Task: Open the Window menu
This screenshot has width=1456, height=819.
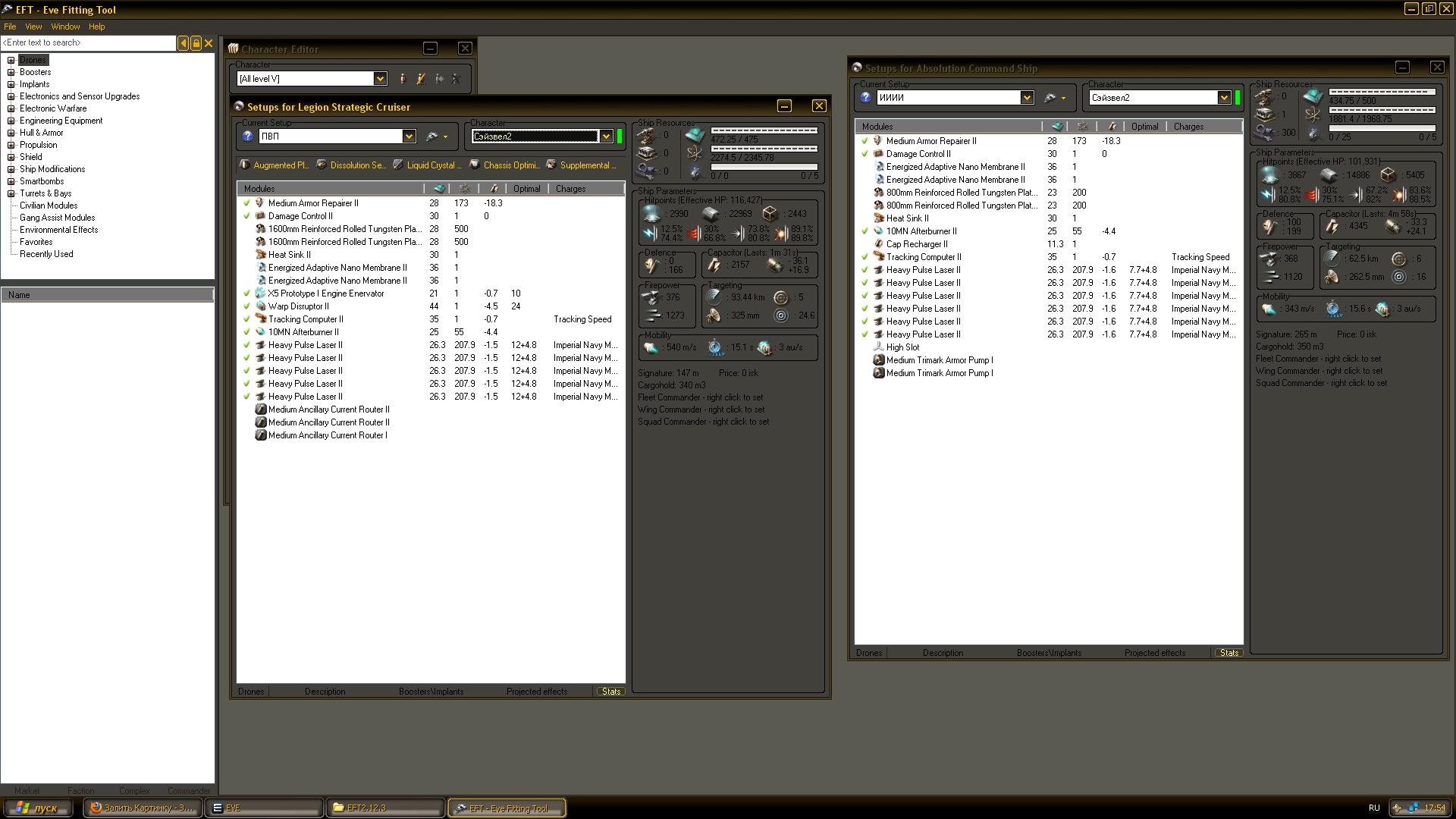Action: click(x=65, y=27)
